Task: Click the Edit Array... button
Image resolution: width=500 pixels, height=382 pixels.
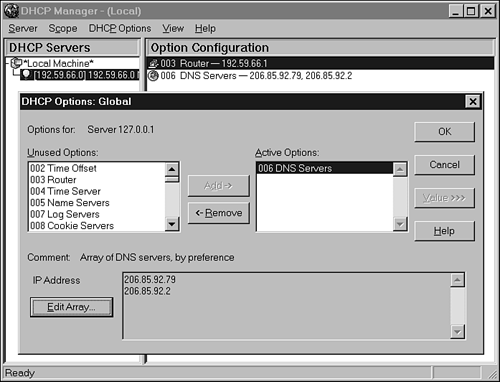Action: pyautogui.click(x=71, y=307)
